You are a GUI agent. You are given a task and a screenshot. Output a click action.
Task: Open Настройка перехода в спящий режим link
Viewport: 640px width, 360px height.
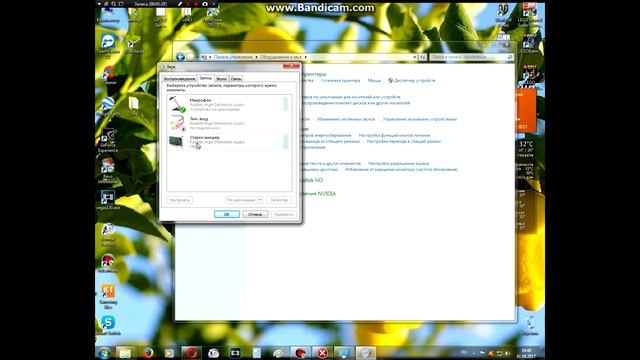pyautogui.click(x=404, y=141)
